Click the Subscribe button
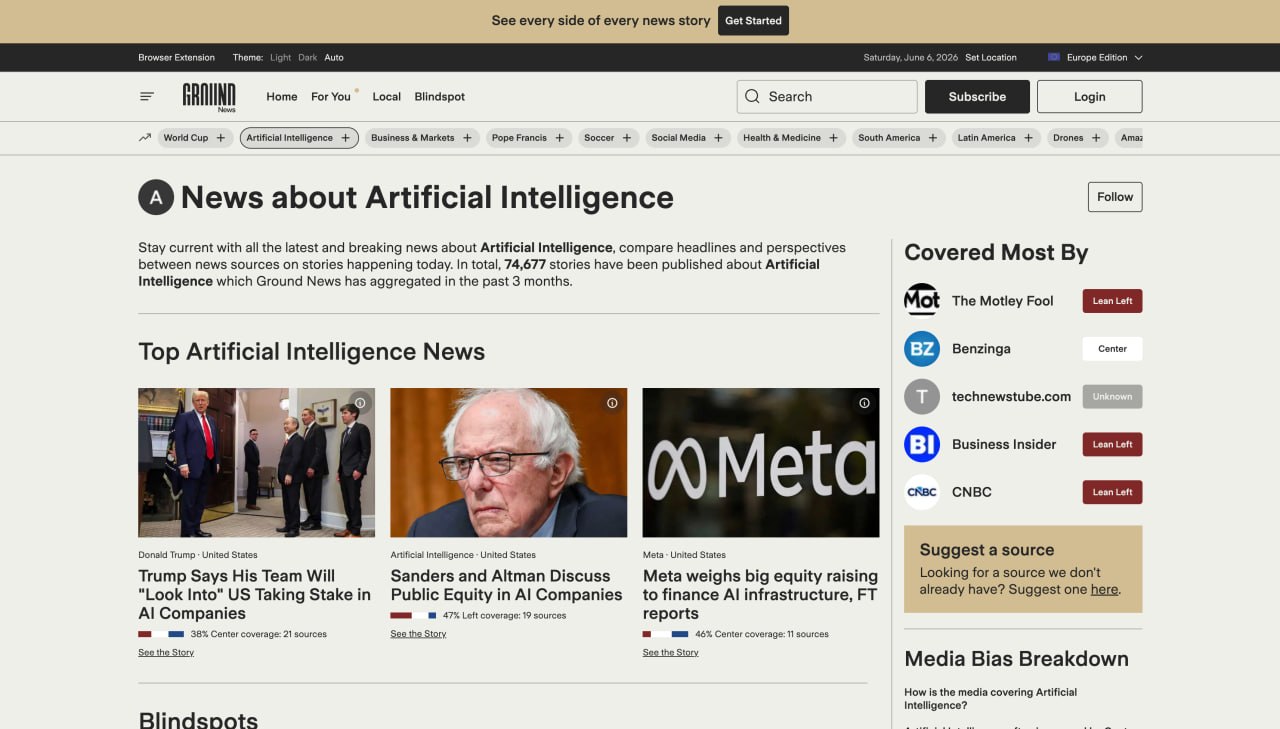 (977, 97)
